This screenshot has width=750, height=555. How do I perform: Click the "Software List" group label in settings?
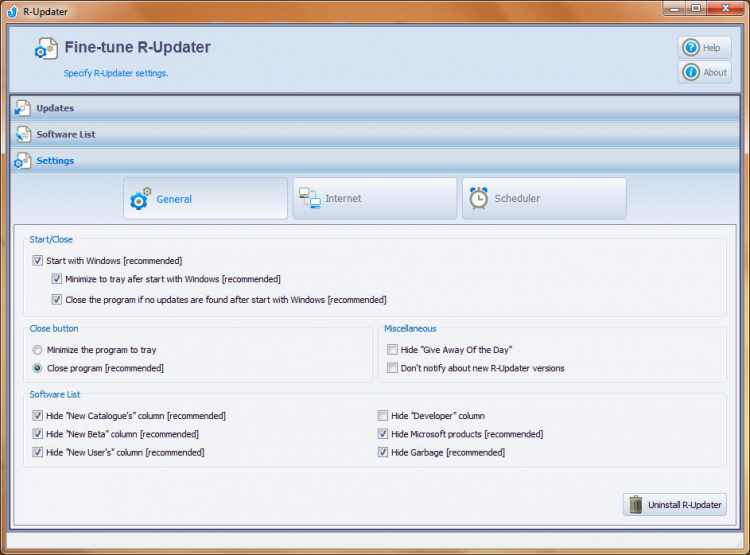click(x=55, y=395)
